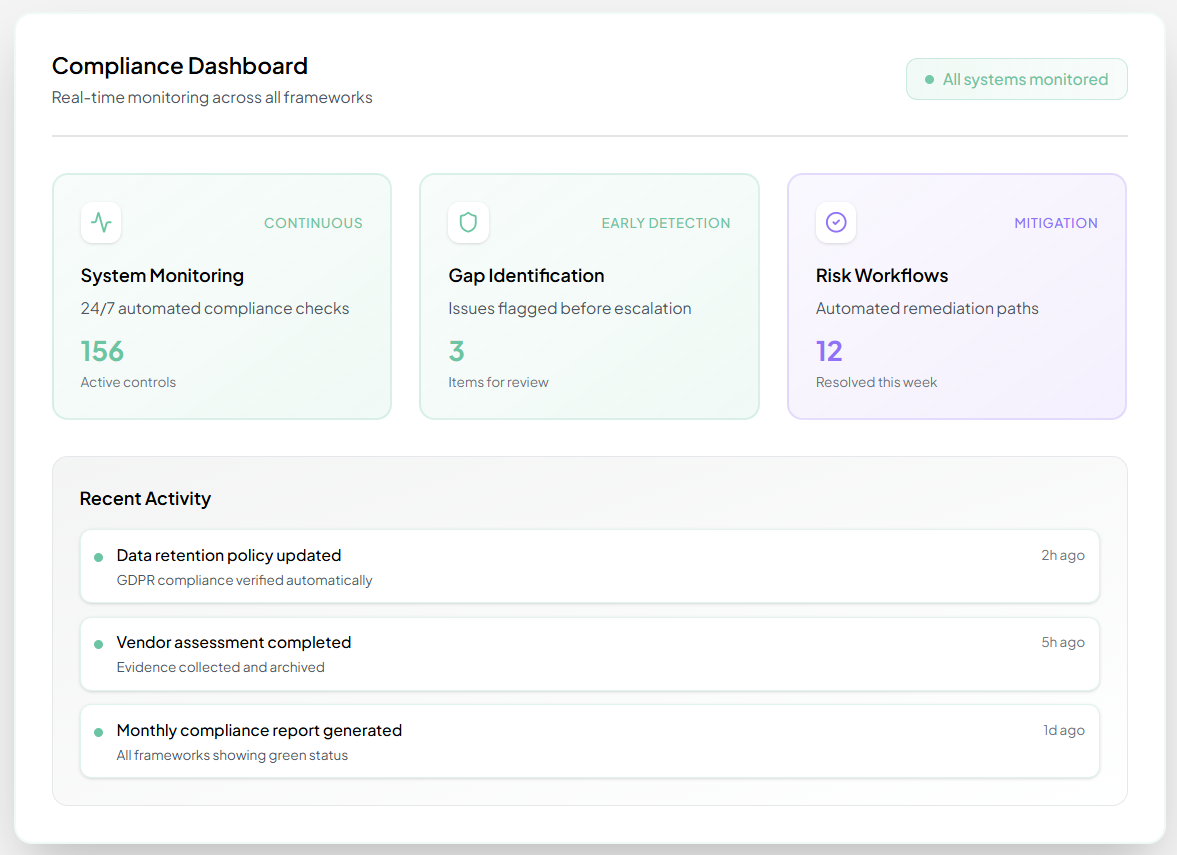The height and width of the screenshot is (855, 1177).
Task: Click green dot beside Monthly compliance report
Action: pos(98,732)
